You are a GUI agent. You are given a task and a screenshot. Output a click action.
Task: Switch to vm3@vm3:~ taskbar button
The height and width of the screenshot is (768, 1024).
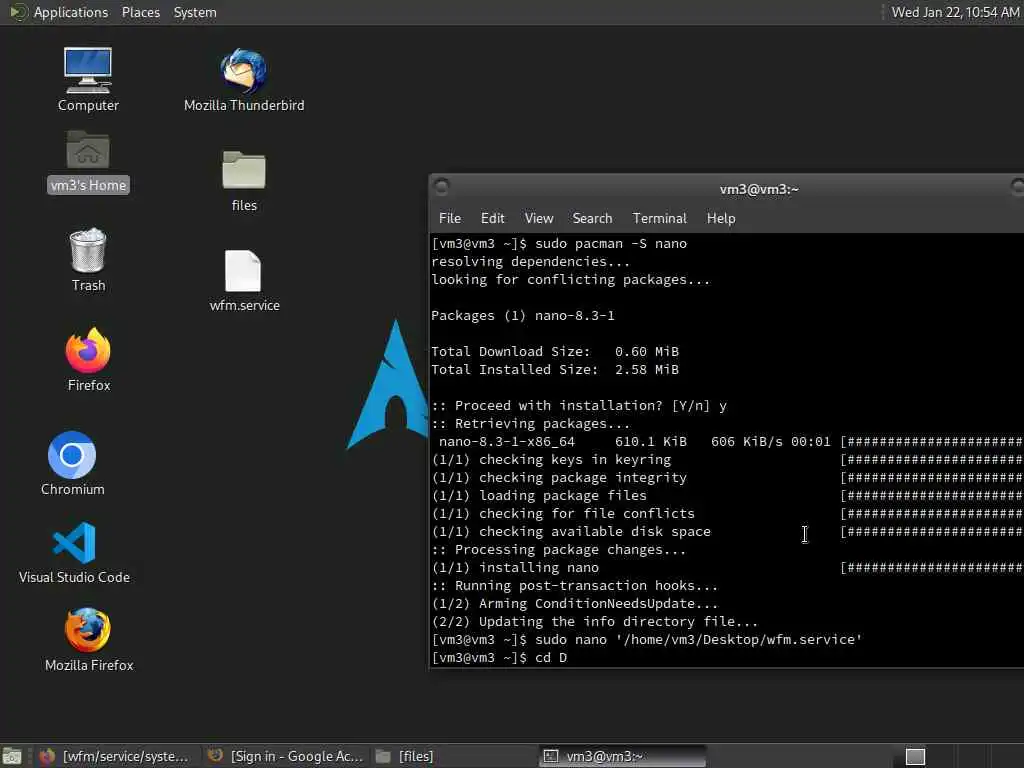[x=622, y=756]
